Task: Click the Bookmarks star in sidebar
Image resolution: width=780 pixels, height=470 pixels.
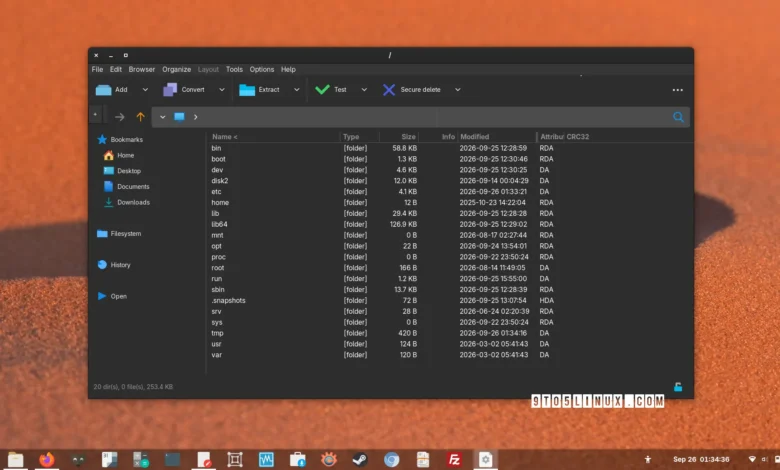Action: point(102,140)
